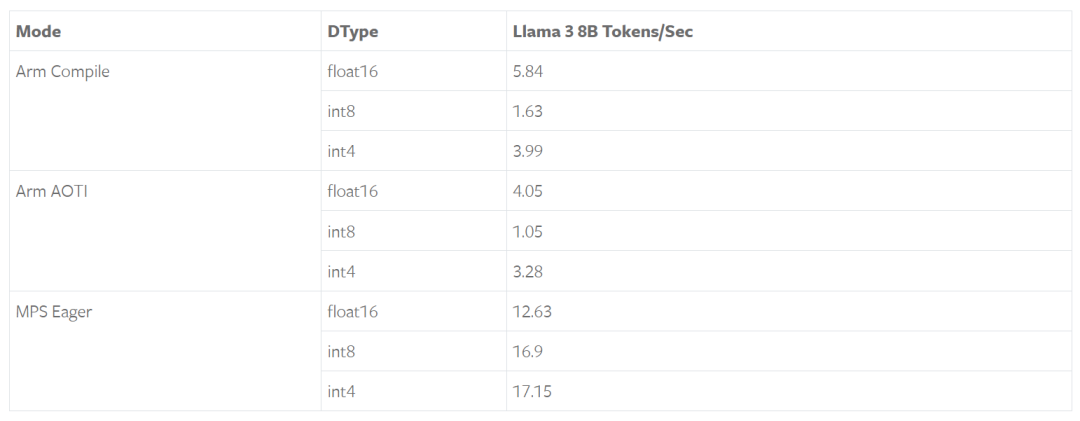Select the Arm AOTI mode cell
Screen dimensions: 1080x421
(x=52, y=191)
